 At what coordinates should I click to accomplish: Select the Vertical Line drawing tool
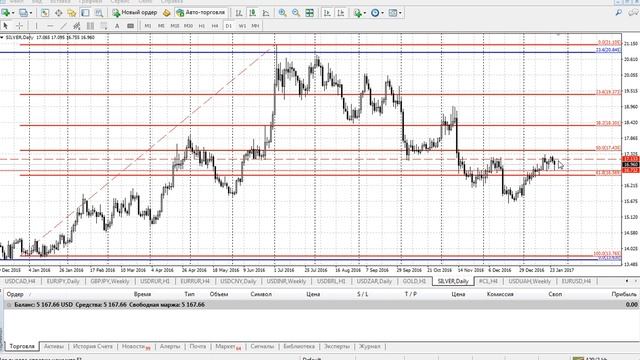click(36, 26)
